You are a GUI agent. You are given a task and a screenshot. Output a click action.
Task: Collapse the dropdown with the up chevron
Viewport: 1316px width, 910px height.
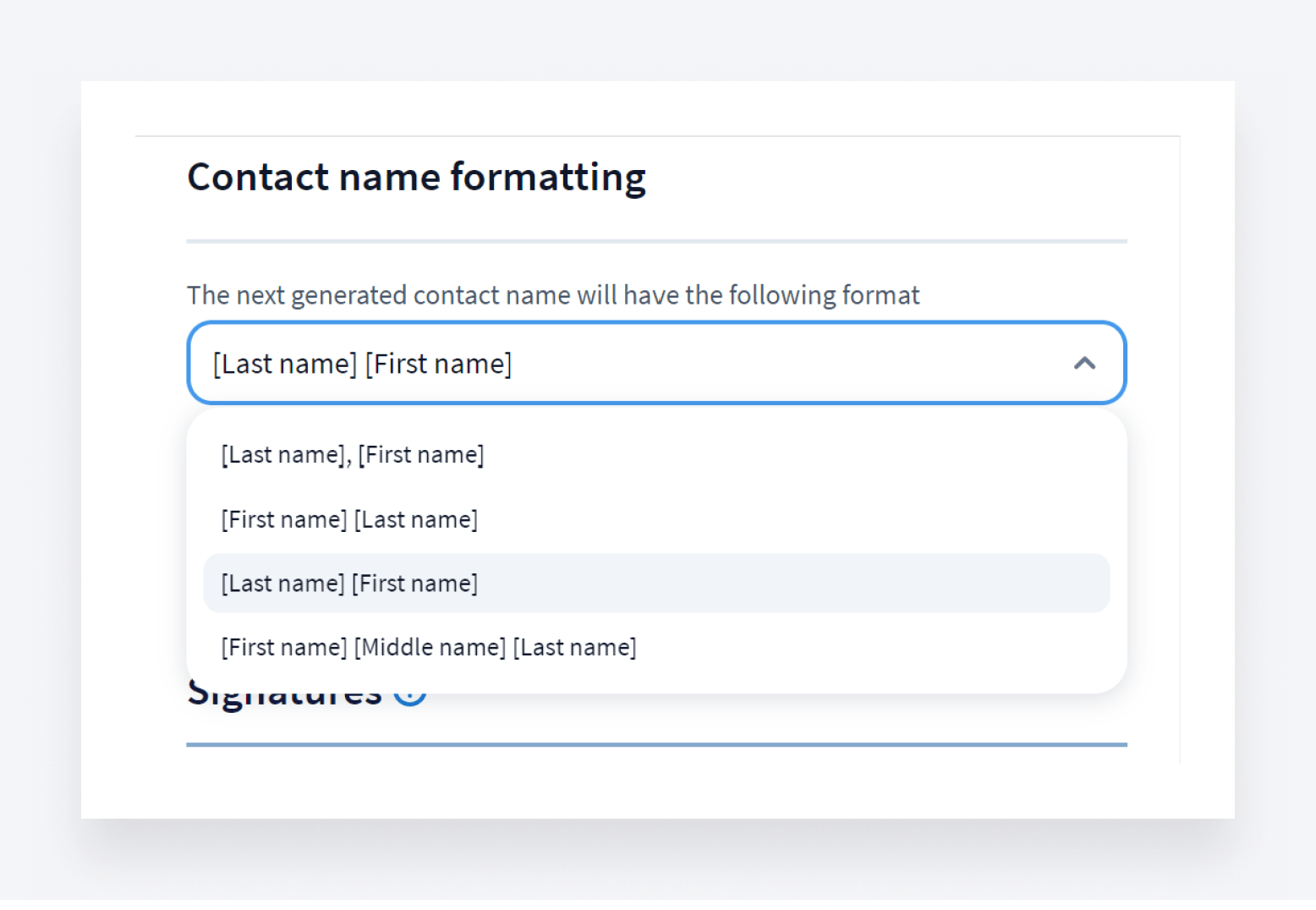tap(1084, 364)
